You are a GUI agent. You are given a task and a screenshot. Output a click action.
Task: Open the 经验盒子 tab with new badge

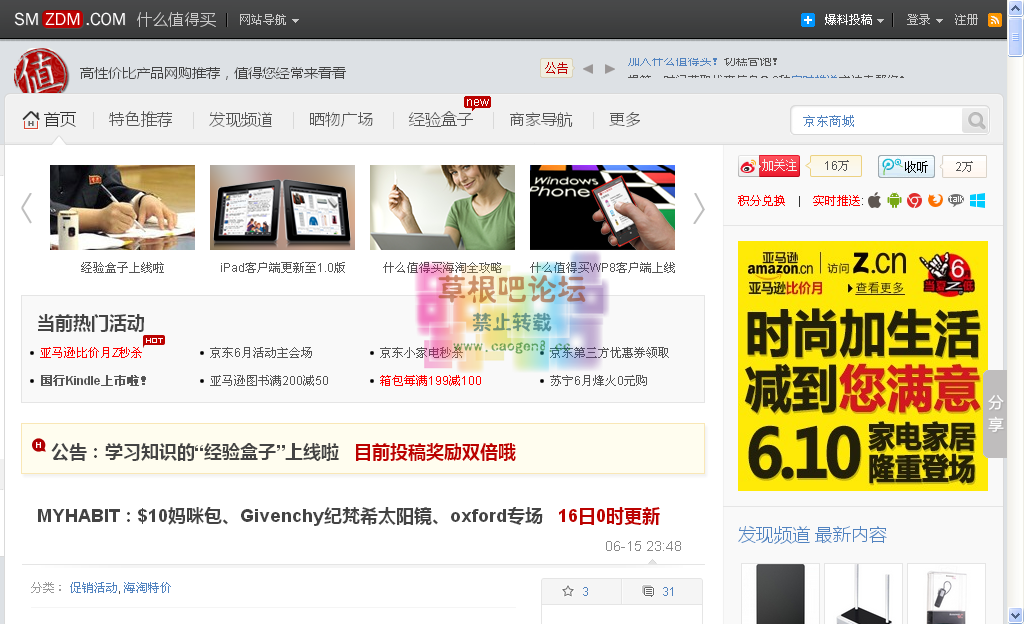click(440, 119)
